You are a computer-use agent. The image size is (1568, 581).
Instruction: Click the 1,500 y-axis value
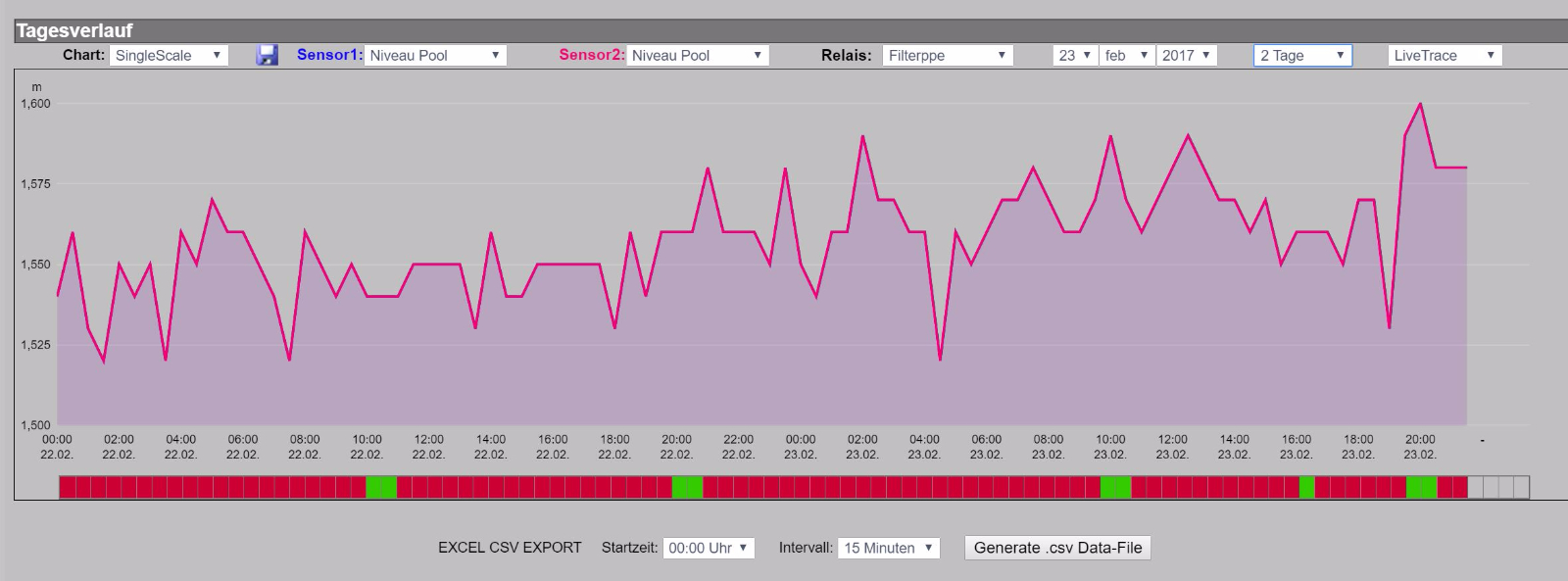(x=35, y=424)
